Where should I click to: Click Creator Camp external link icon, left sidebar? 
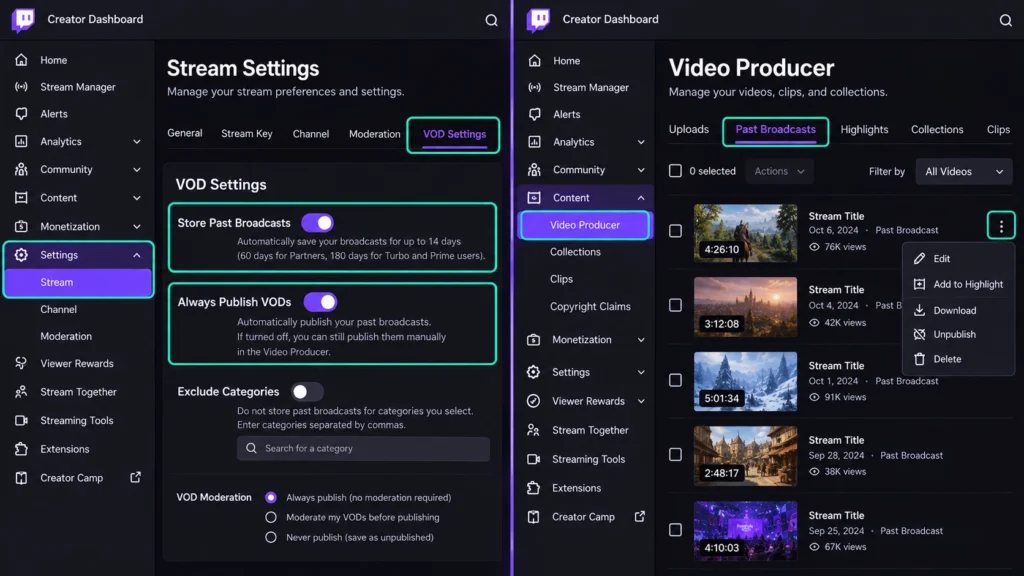pos(135,477)
